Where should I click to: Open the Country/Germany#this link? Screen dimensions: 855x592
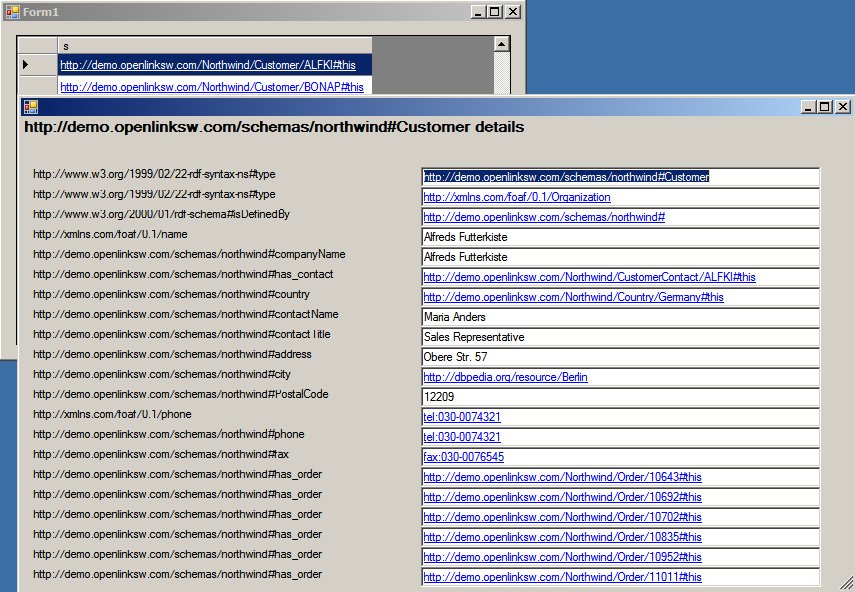[x=573, y=297]
